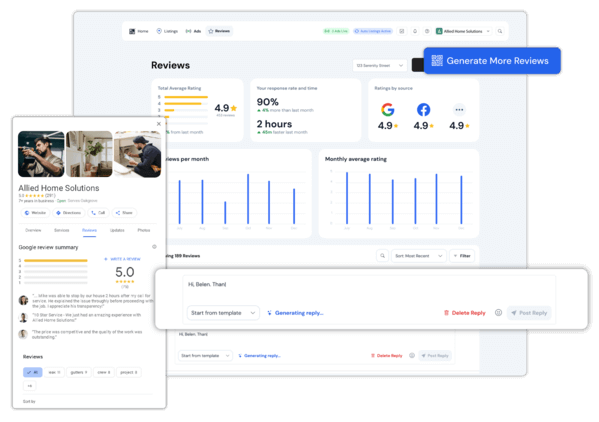
Task: Expand the Allied Home Solutions account dropdown
Action: [463, 31]
